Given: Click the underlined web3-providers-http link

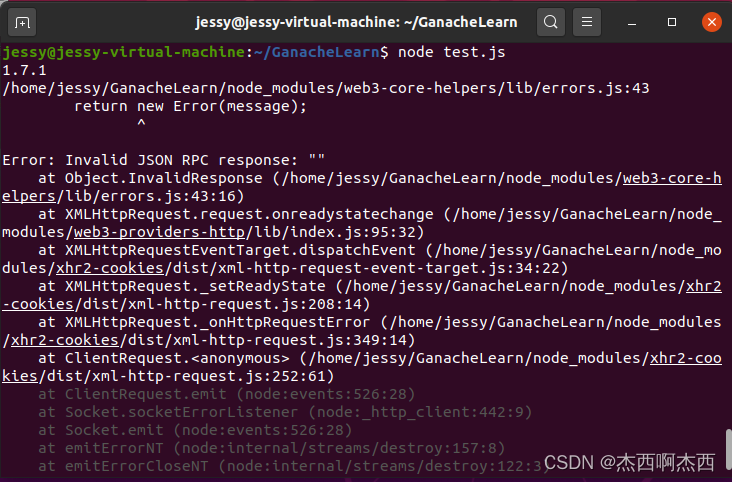Looking at the screenshot, I should 159,232.
